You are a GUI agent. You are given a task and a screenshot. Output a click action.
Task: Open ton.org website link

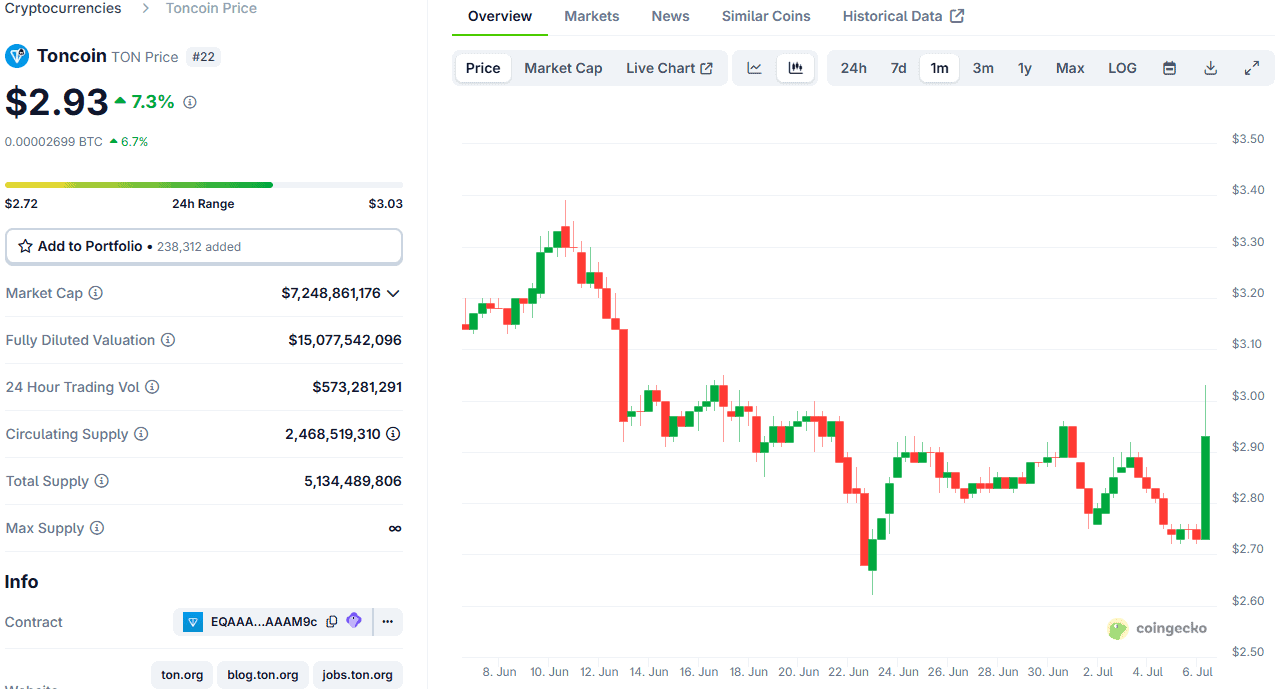182,675
